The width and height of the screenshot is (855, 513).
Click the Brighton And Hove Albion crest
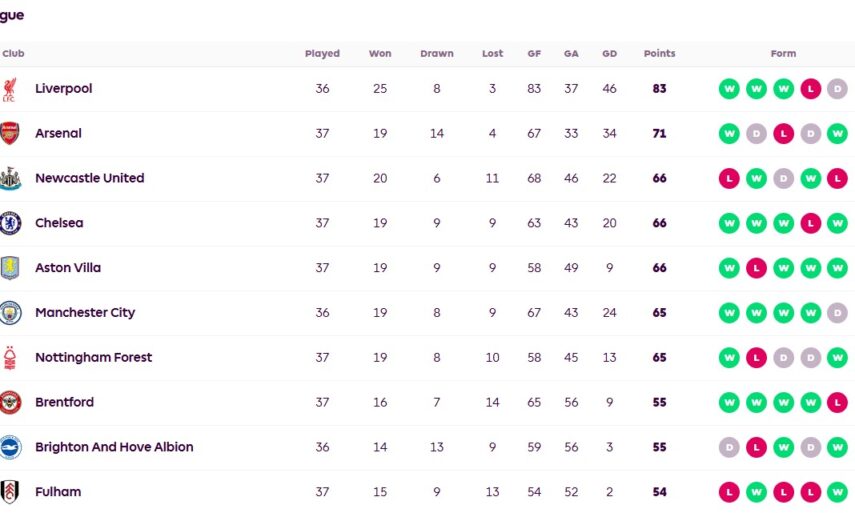tap(10, 447)
